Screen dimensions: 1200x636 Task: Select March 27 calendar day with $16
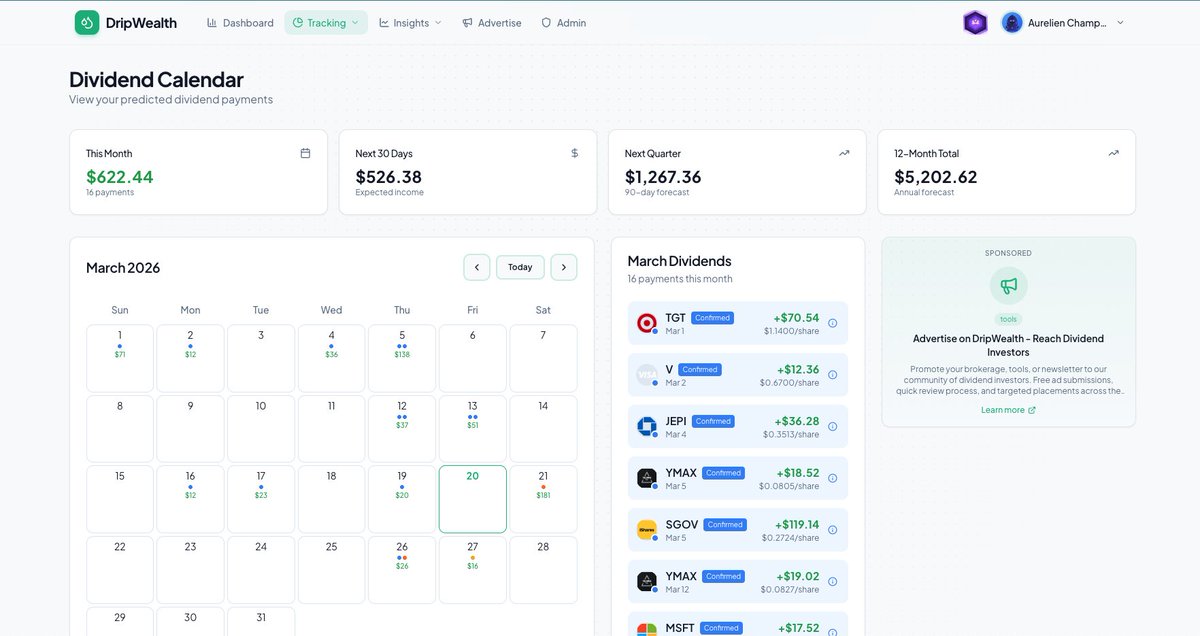click(473, 570)
